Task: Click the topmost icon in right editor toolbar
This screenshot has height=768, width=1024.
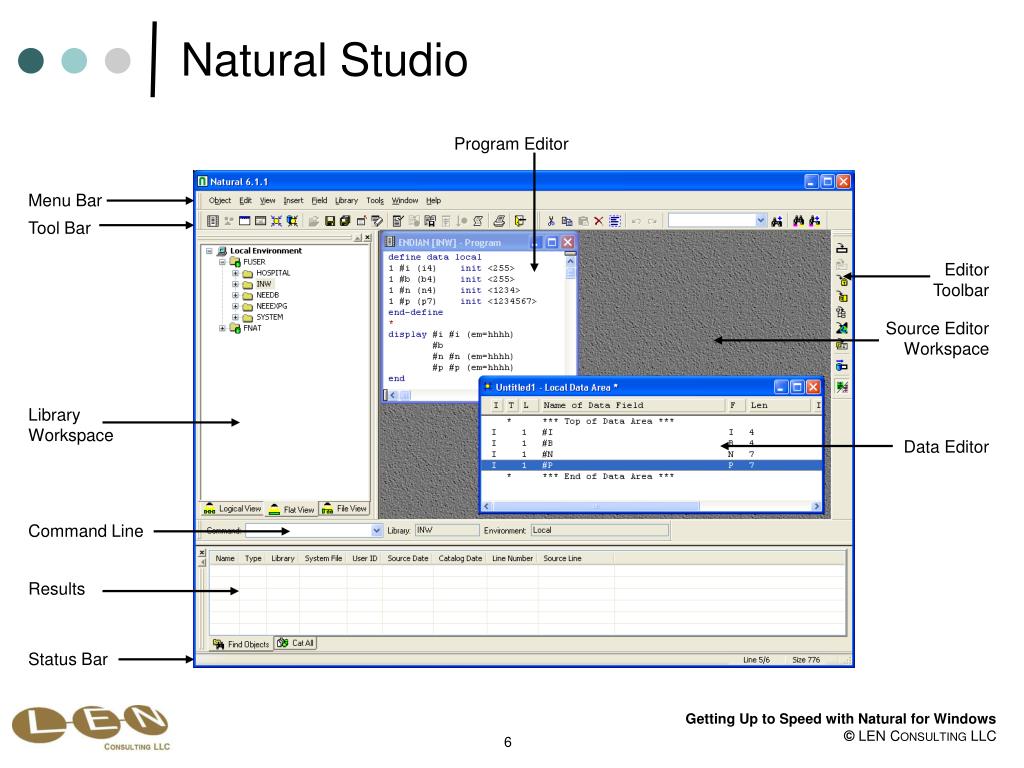Action: [x=842, y=248]
